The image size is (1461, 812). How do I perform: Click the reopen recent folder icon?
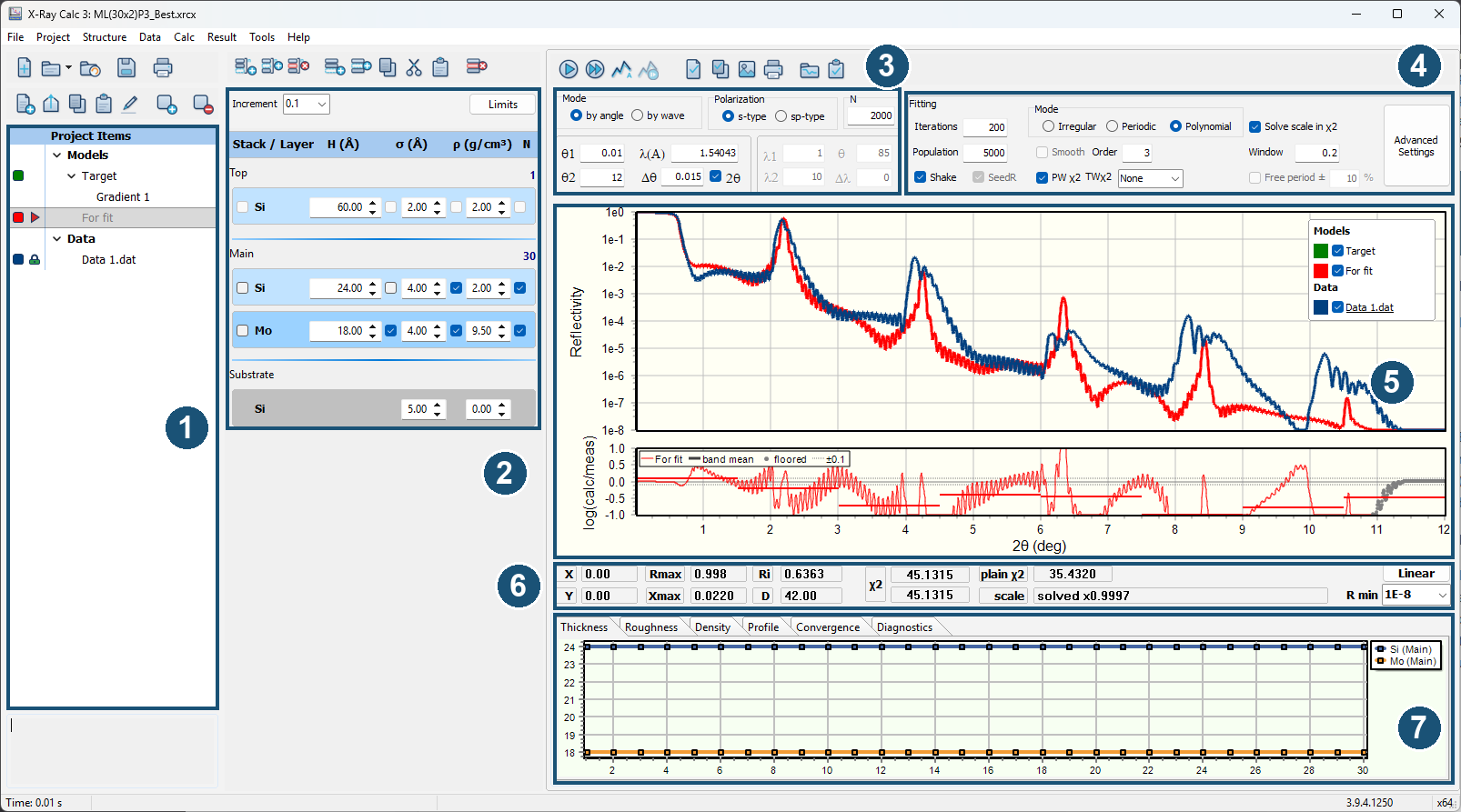coord(90,68)
